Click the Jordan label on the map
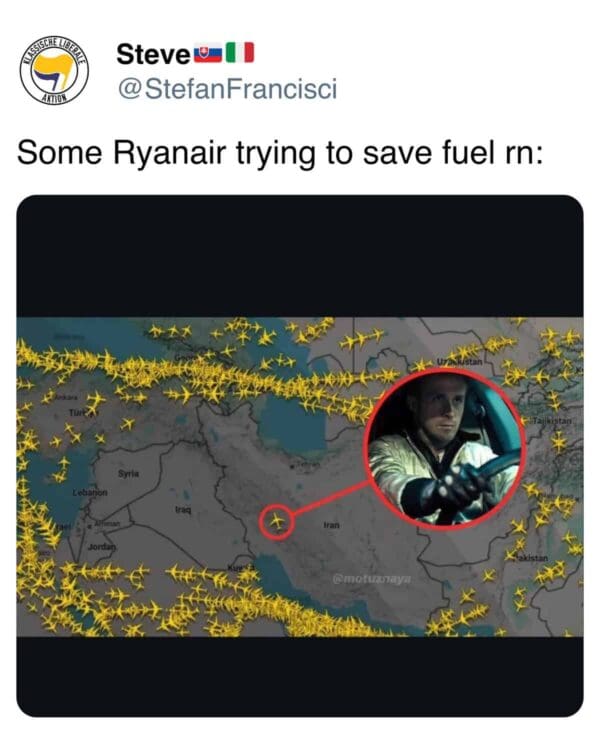600x750 pixels. click(x=101, y=549)
